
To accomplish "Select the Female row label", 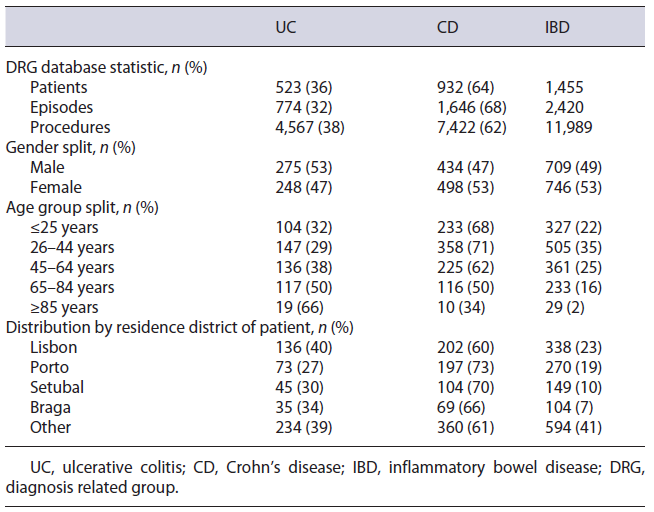I will 55,187.
